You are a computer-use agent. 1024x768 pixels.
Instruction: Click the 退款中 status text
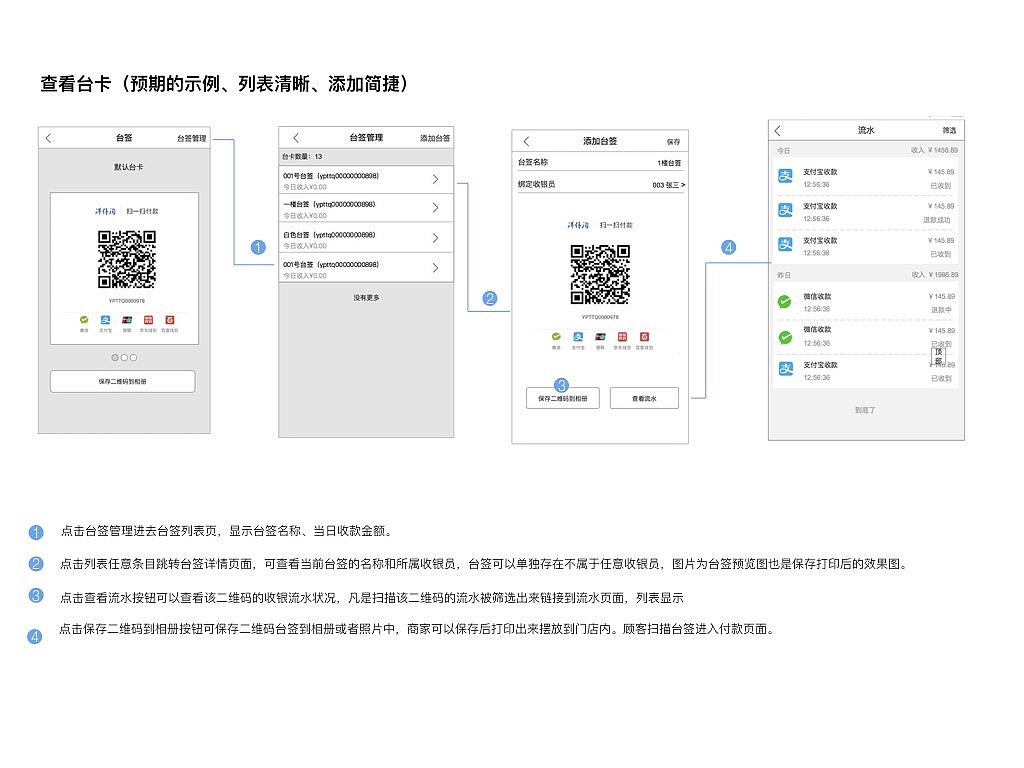pyautogui.click(x=941, y=310)
